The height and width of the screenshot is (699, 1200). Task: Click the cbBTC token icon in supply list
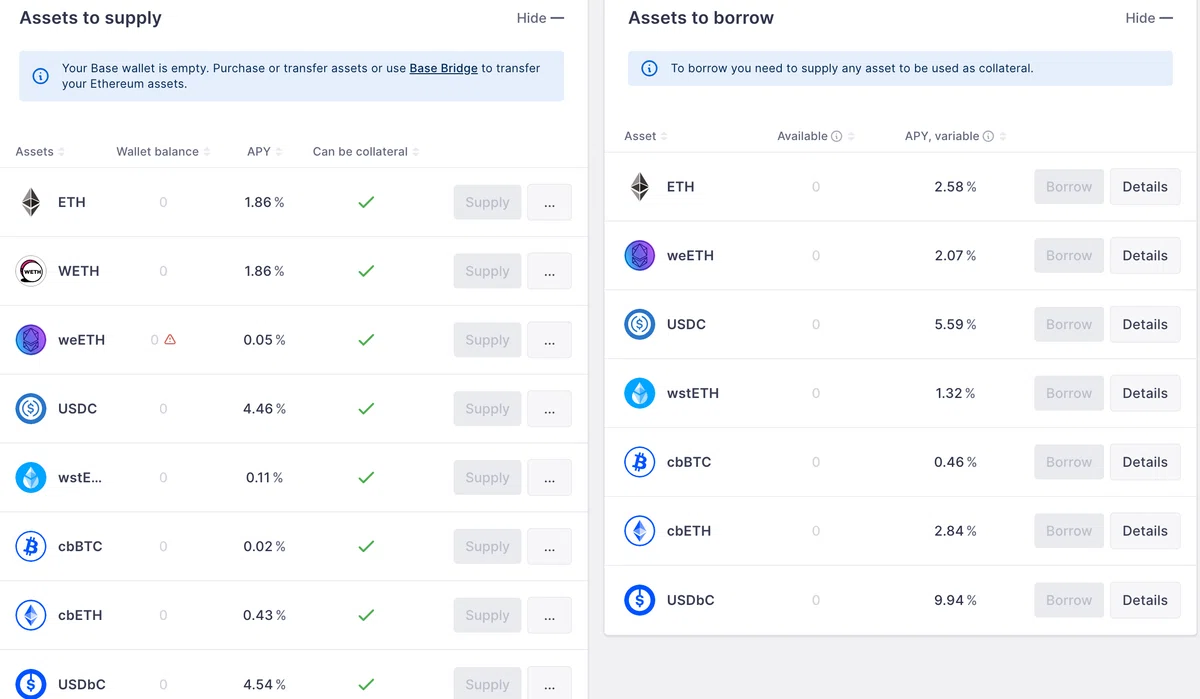(31, 547)
